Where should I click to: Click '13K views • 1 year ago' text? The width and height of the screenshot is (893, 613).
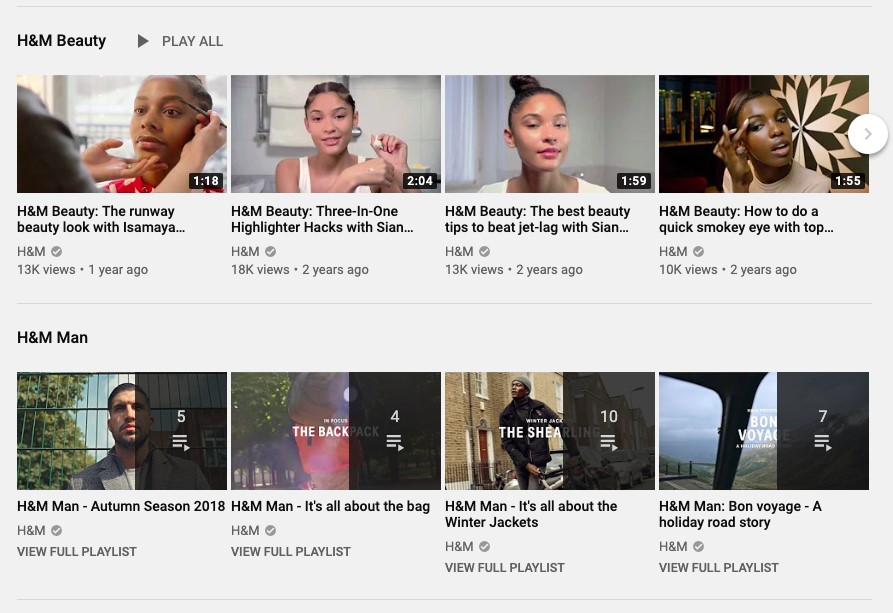[x=83, y=270]
